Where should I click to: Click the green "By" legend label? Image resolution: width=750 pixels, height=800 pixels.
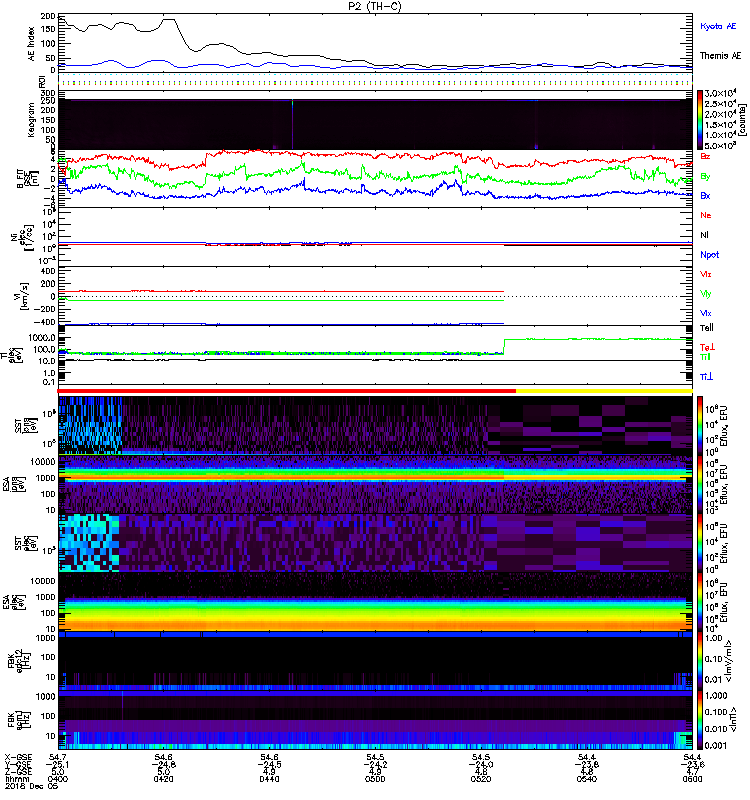click(x=705, y=177)
